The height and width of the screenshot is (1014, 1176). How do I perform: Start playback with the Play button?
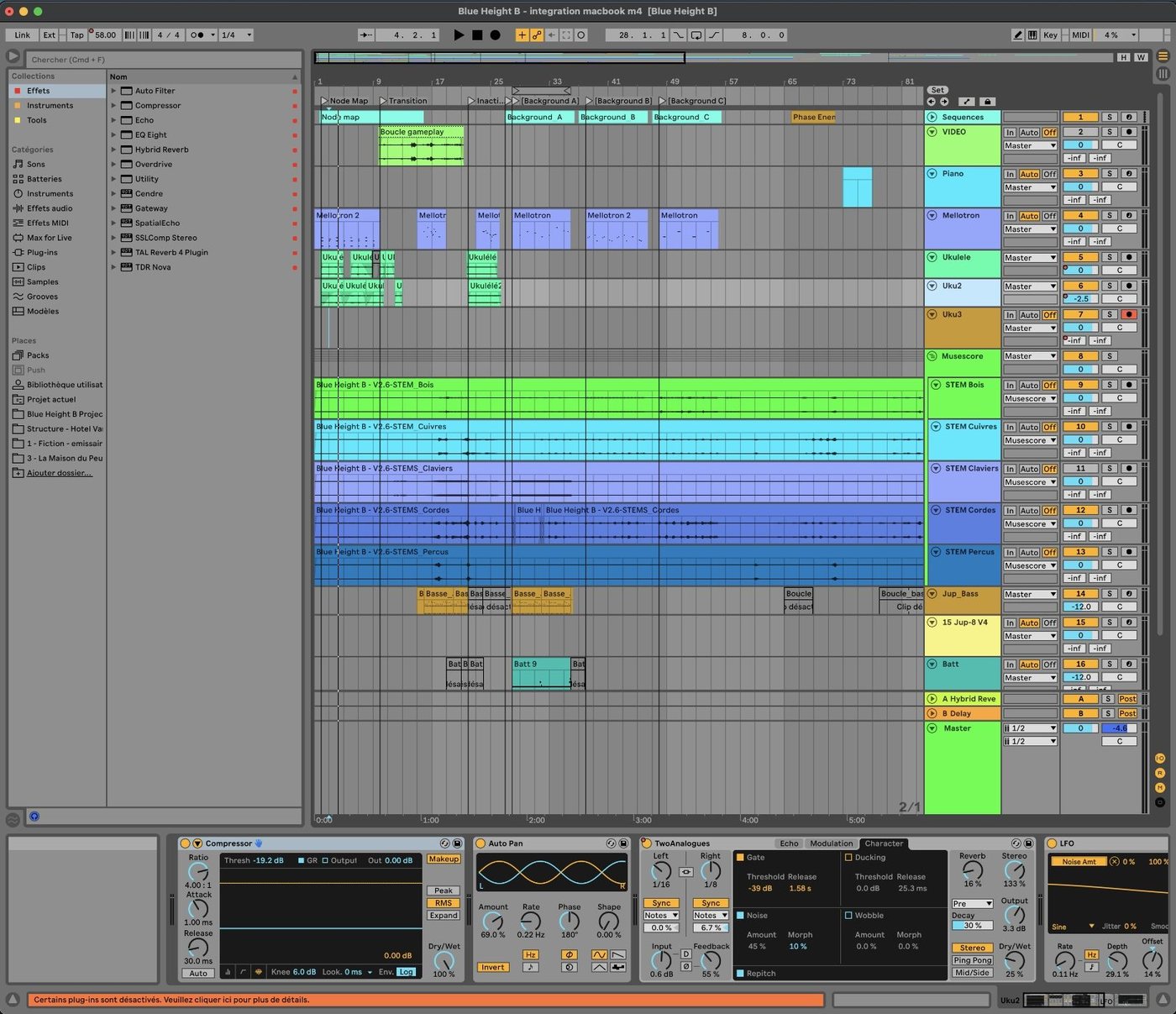pos(458,35)
